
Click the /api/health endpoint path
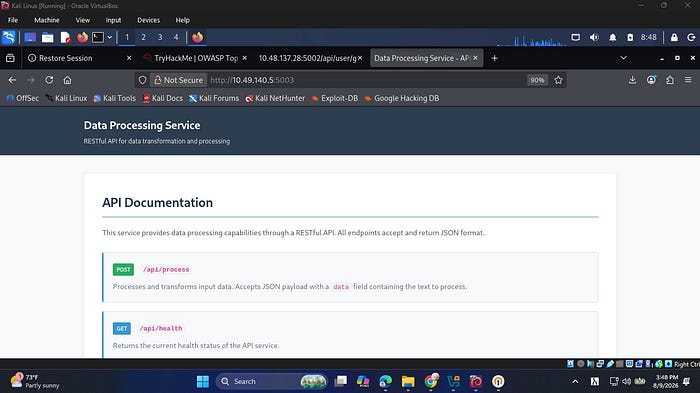(x=161, y=329)
